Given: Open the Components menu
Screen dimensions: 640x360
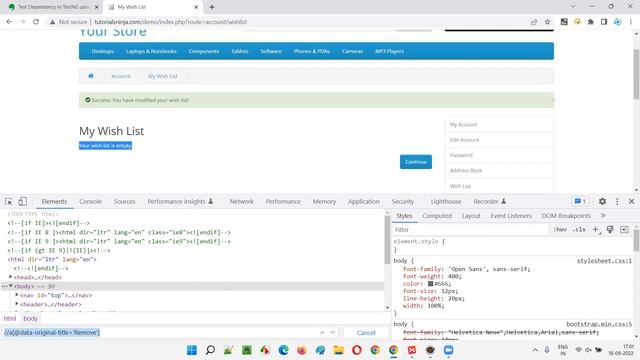Looking at the screenshot, I should [204, 51].
